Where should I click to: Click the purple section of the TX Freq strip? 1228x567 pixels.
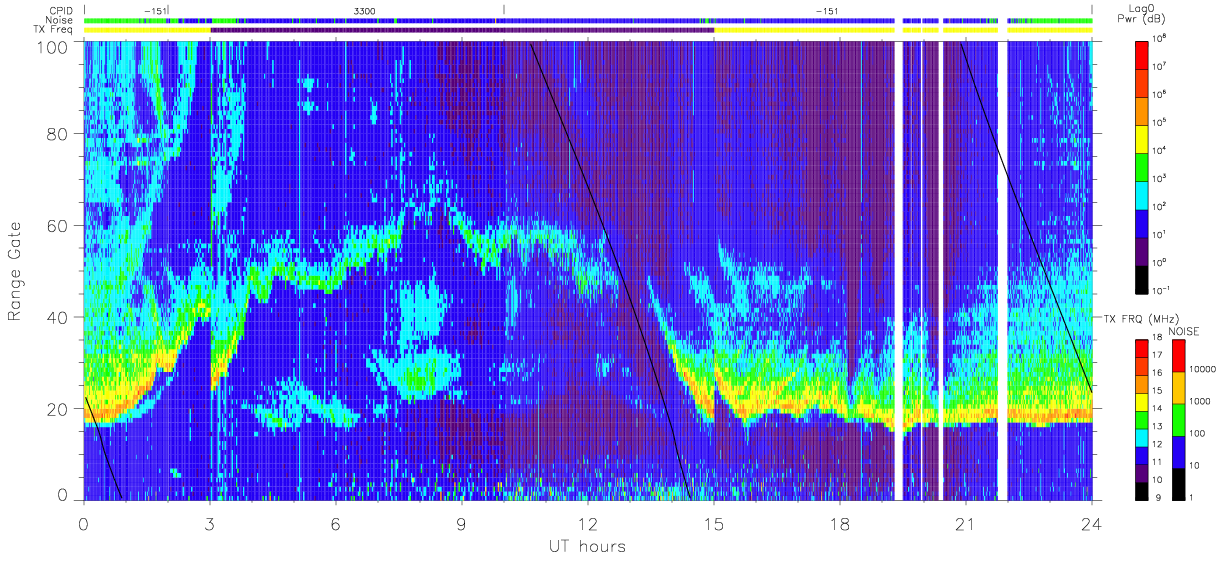point(462,30)
